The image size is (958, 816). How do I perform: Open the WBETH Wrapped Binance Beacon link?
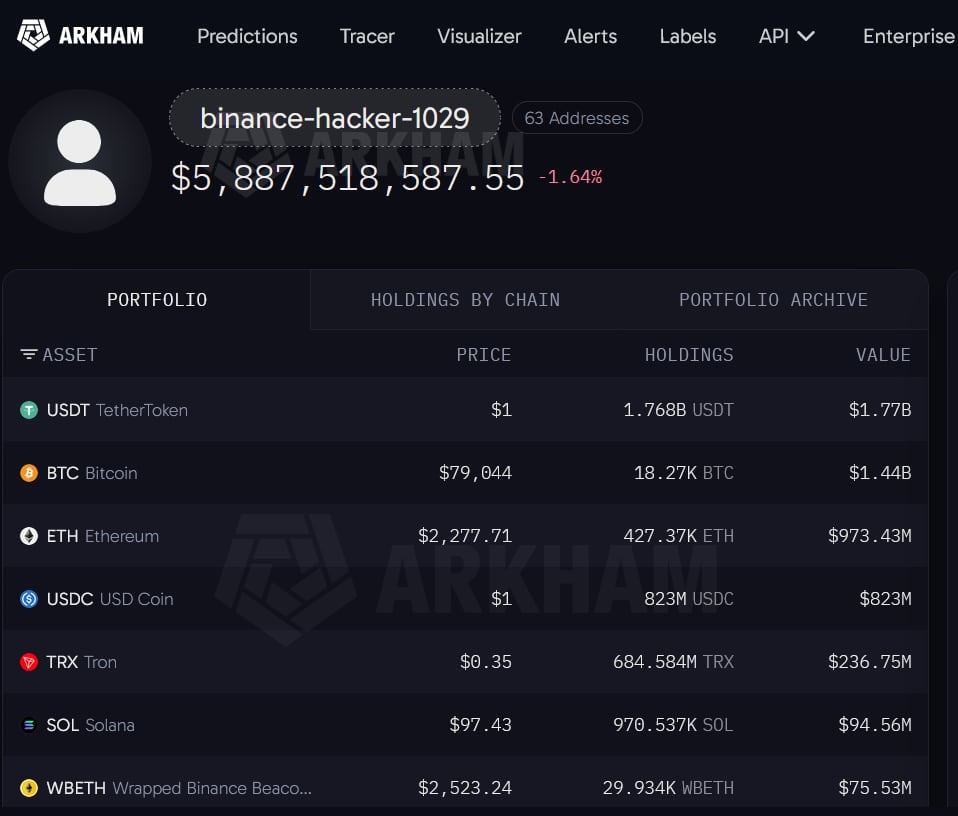179,787
